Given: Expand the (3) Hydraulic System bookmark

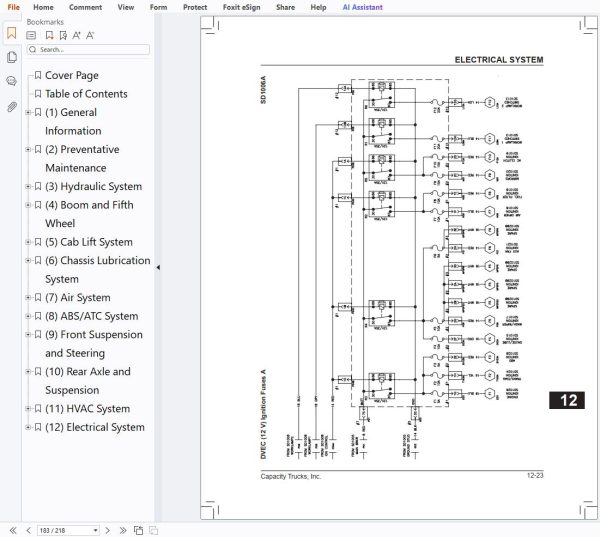Looking at the screenshot, I should pyautogui.click(x=28, y=186).
